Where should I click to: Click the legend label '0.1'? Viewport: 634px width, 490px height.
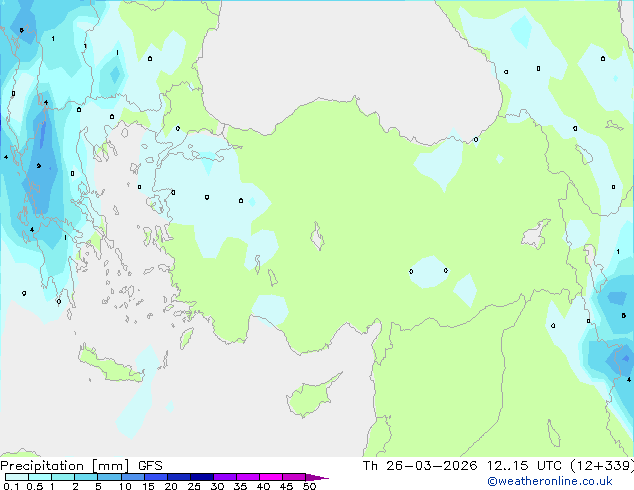click(11, 486)
